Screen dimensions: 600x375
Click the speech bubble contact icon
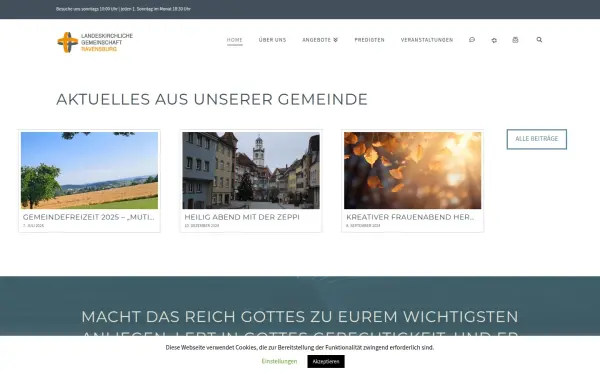(x=472, y=39)
